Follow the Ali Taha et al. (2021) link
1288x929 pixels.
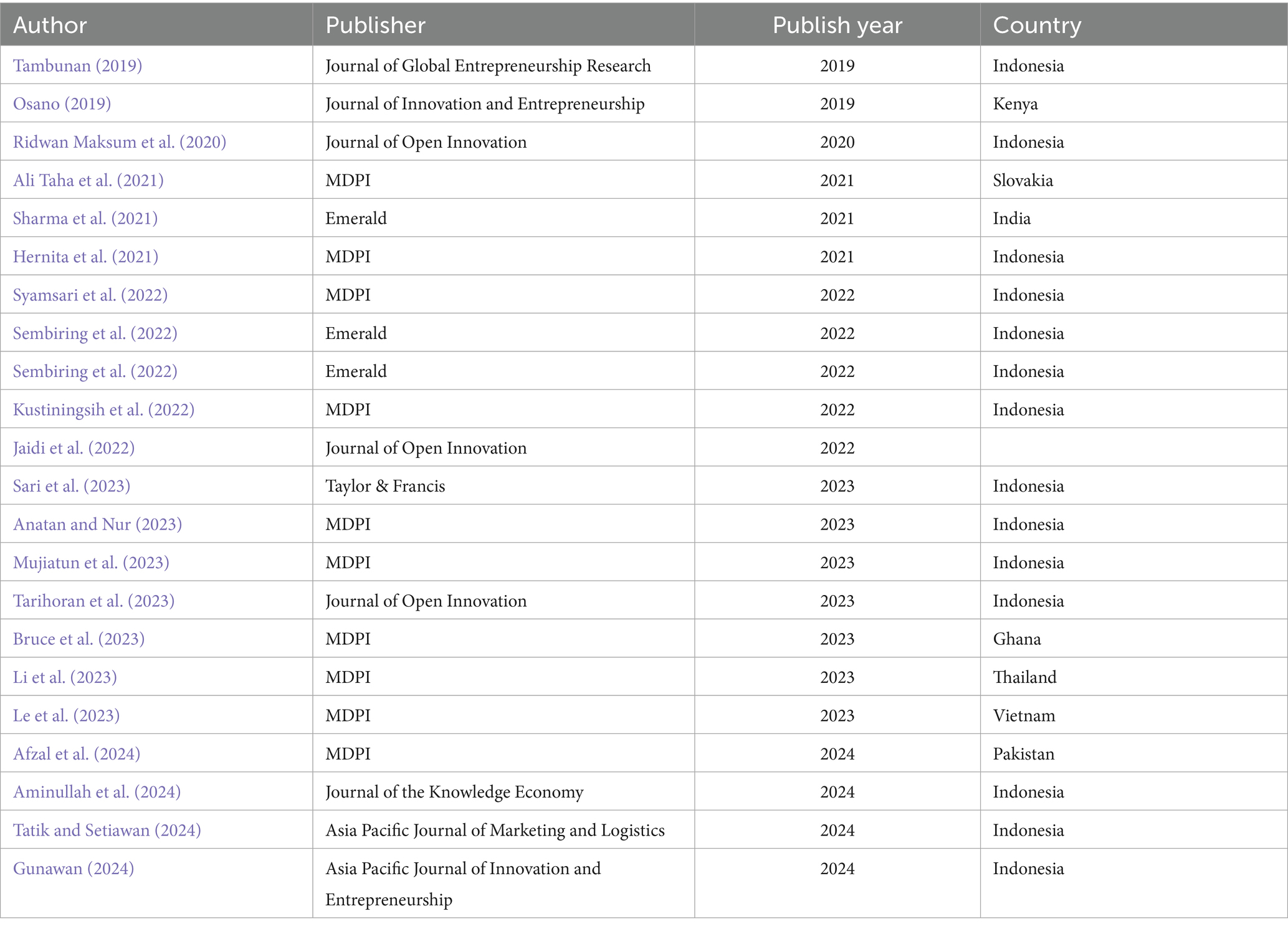(88, 180)
